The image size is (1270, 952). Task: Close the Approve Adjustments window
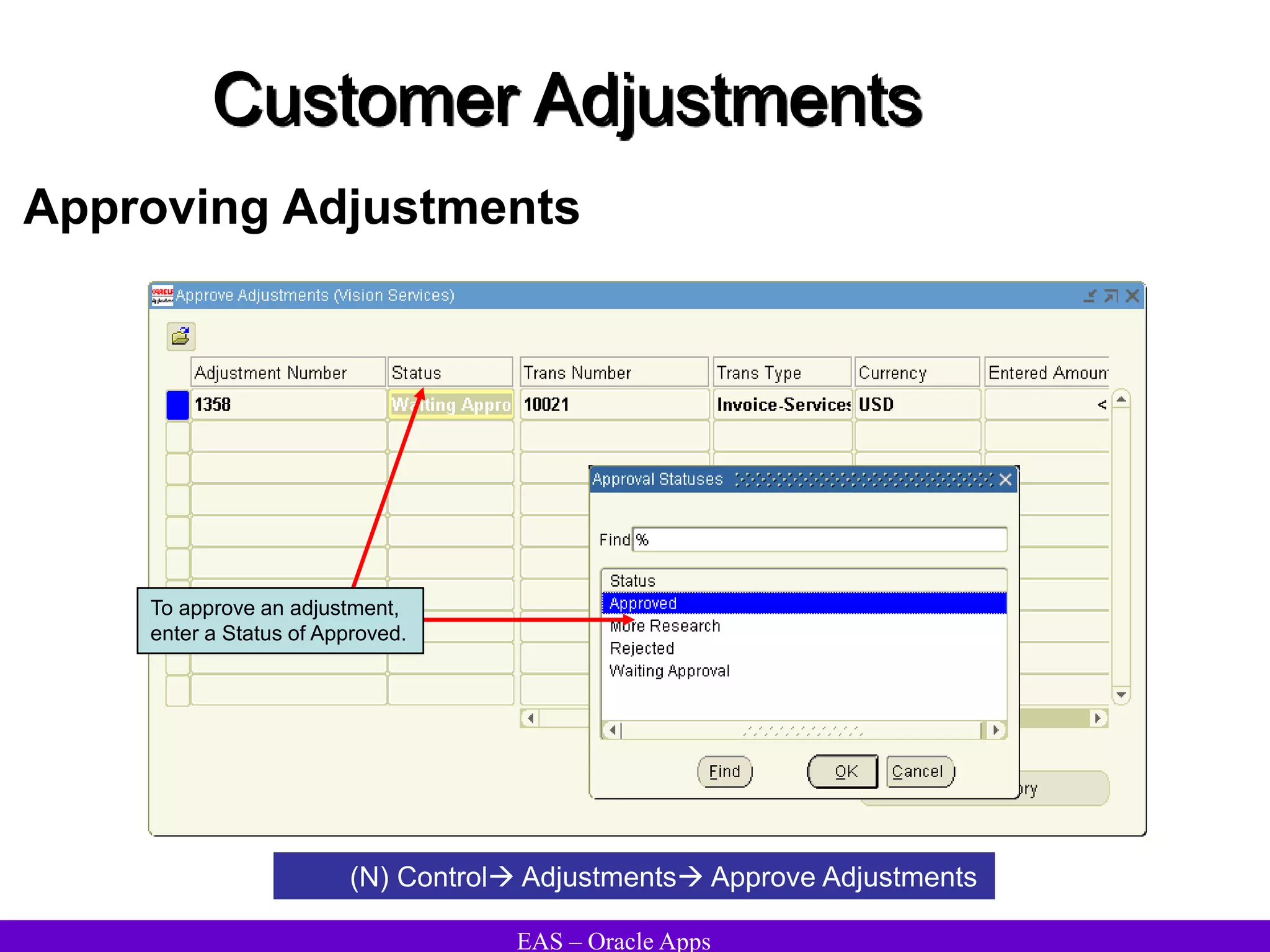[1132, 296]
